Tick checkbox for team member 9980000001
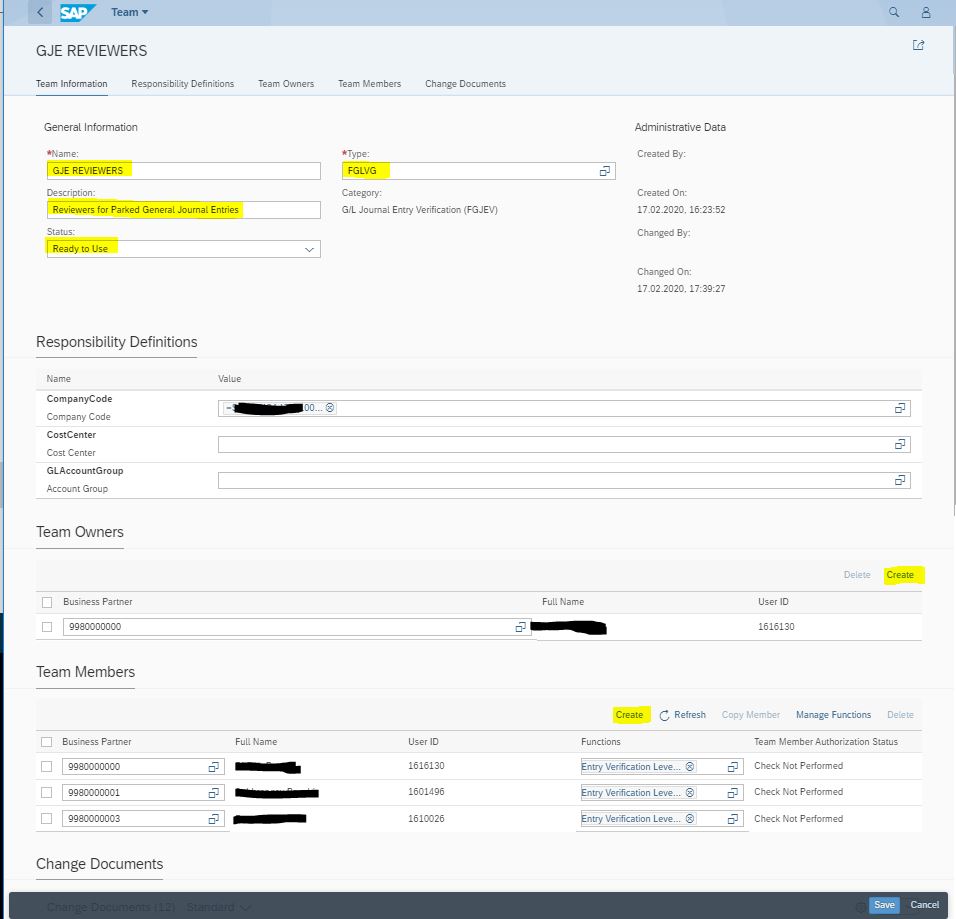The height and width of the screenshot is (919, 956). pos(47,792)
